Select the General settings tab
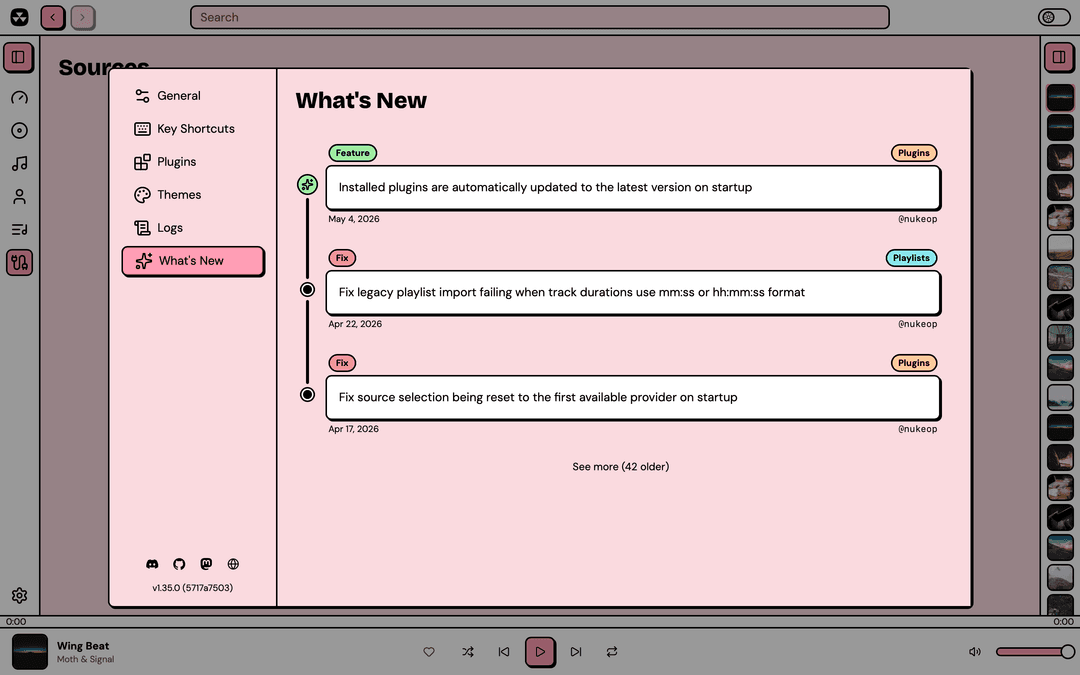This screenshot has width=1080, height=675. coord(193,96)
